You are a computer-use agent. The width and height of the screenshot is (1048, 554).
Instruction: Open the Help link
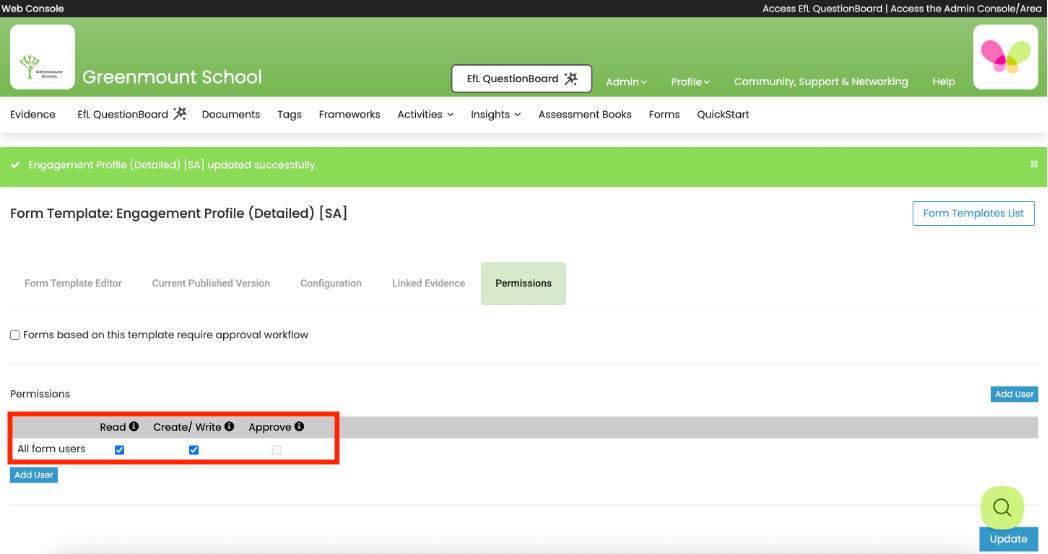tap(944, 82)
